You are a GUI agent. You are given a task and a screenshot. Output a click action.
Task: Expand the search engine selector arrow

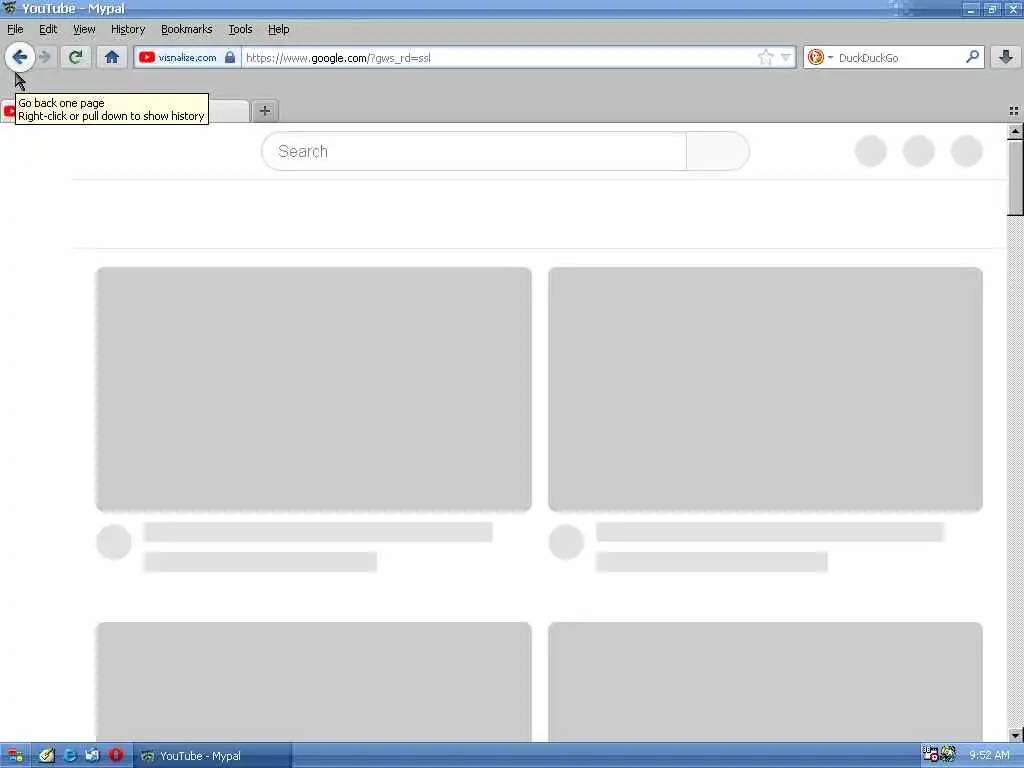(831, 57)
